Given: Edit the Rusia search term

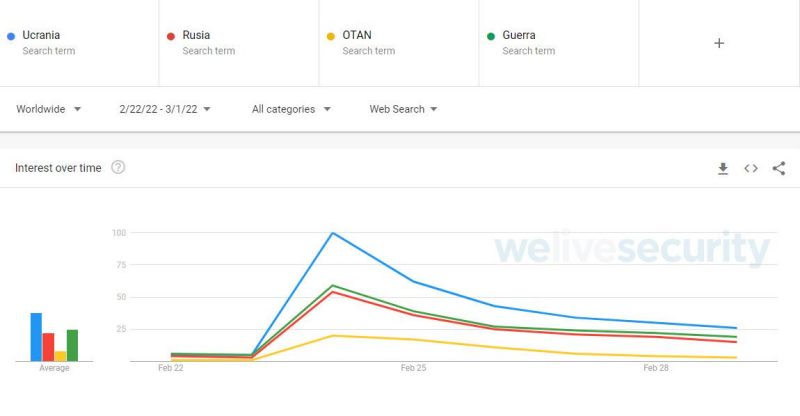Looking at the screenshot, I should pos(196,35).
